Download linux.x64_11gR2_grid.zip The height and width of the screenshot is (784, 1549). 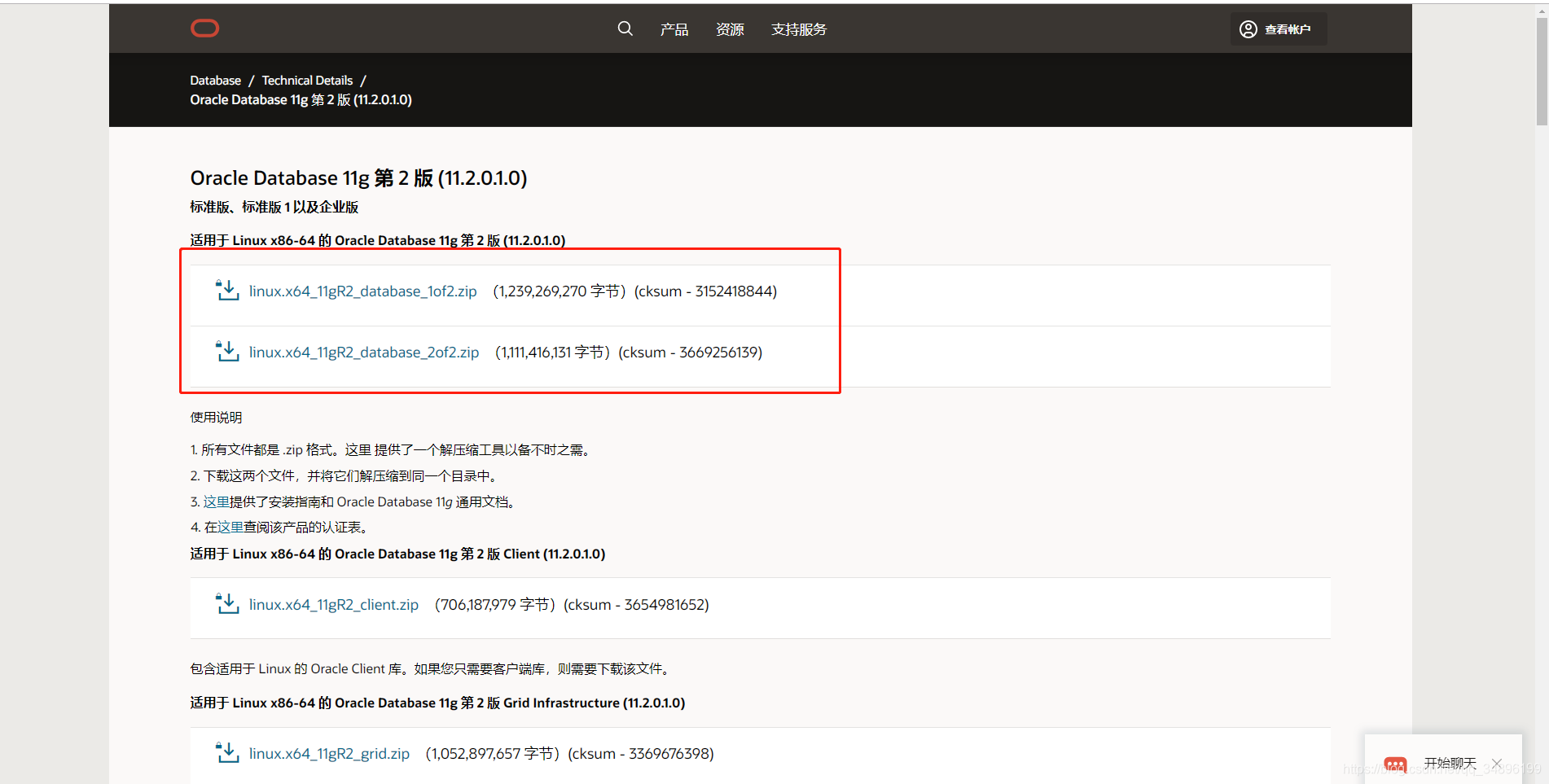(x=329, y=753)
